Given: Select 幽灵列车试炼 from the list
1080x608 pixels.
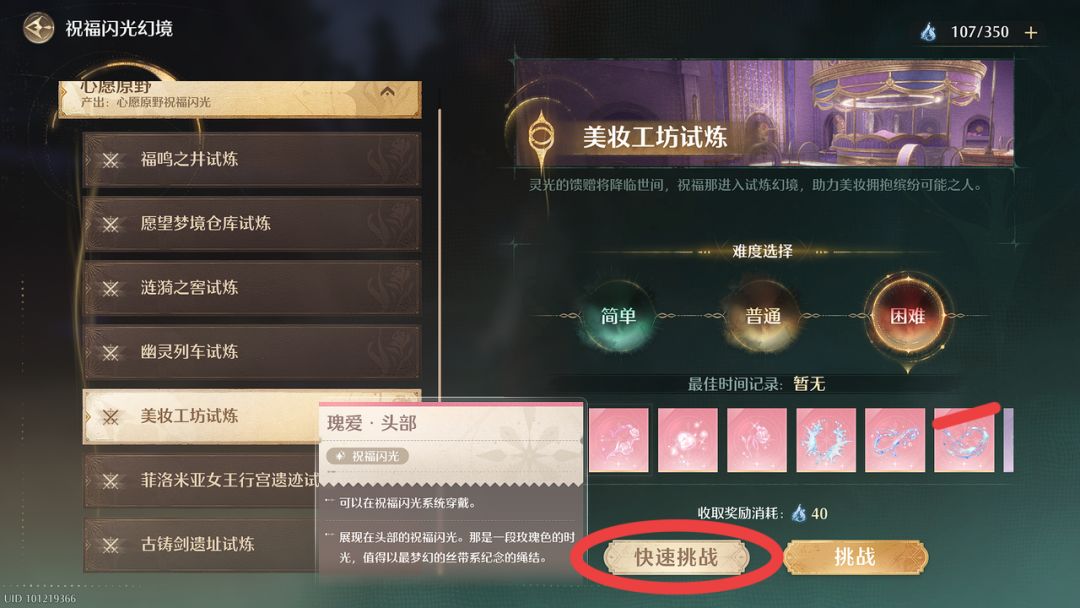Looking at the screenshot, I should coord(251,352).
